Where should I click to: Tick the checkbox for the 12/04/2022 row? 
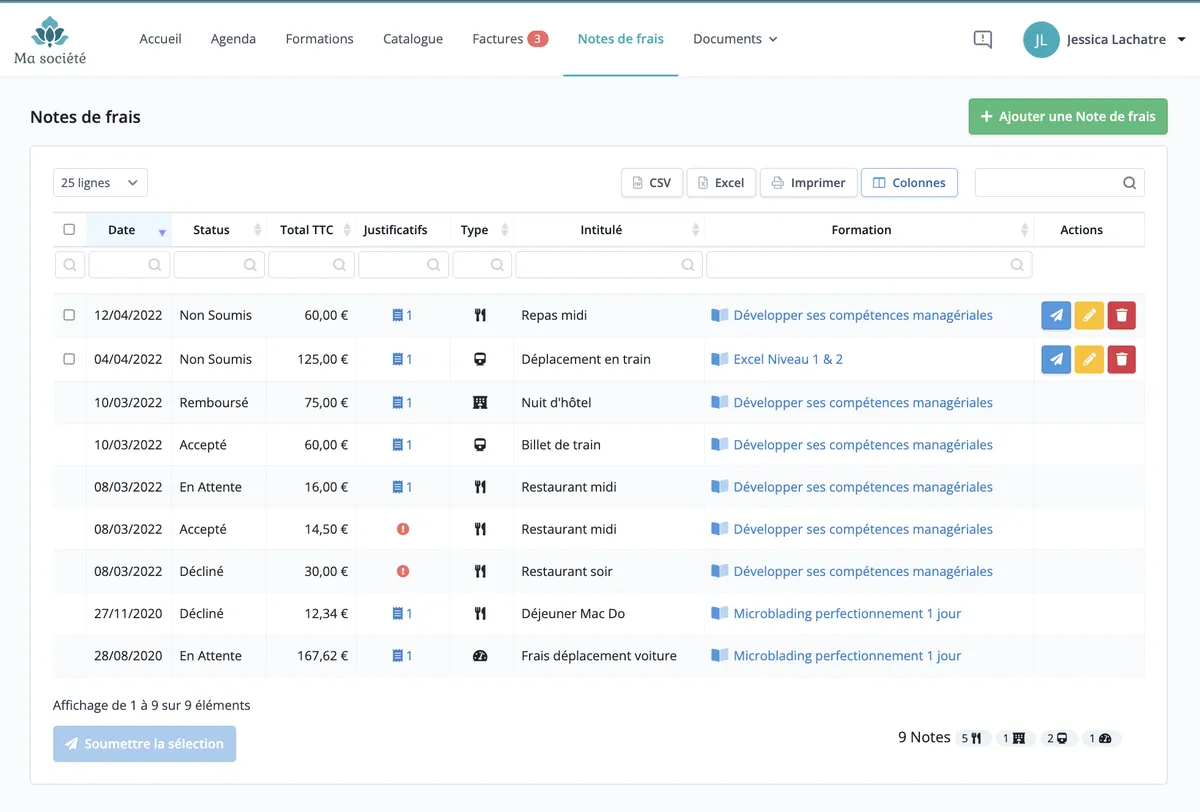point(69,315)
